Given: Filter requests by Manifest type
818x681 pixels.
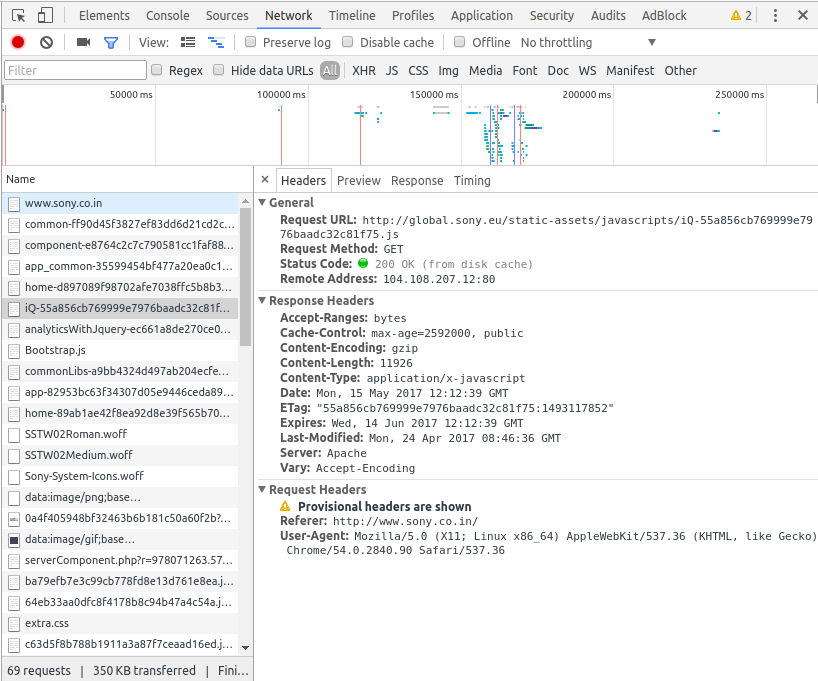Looking at the screenshot, I should (630, 70).
